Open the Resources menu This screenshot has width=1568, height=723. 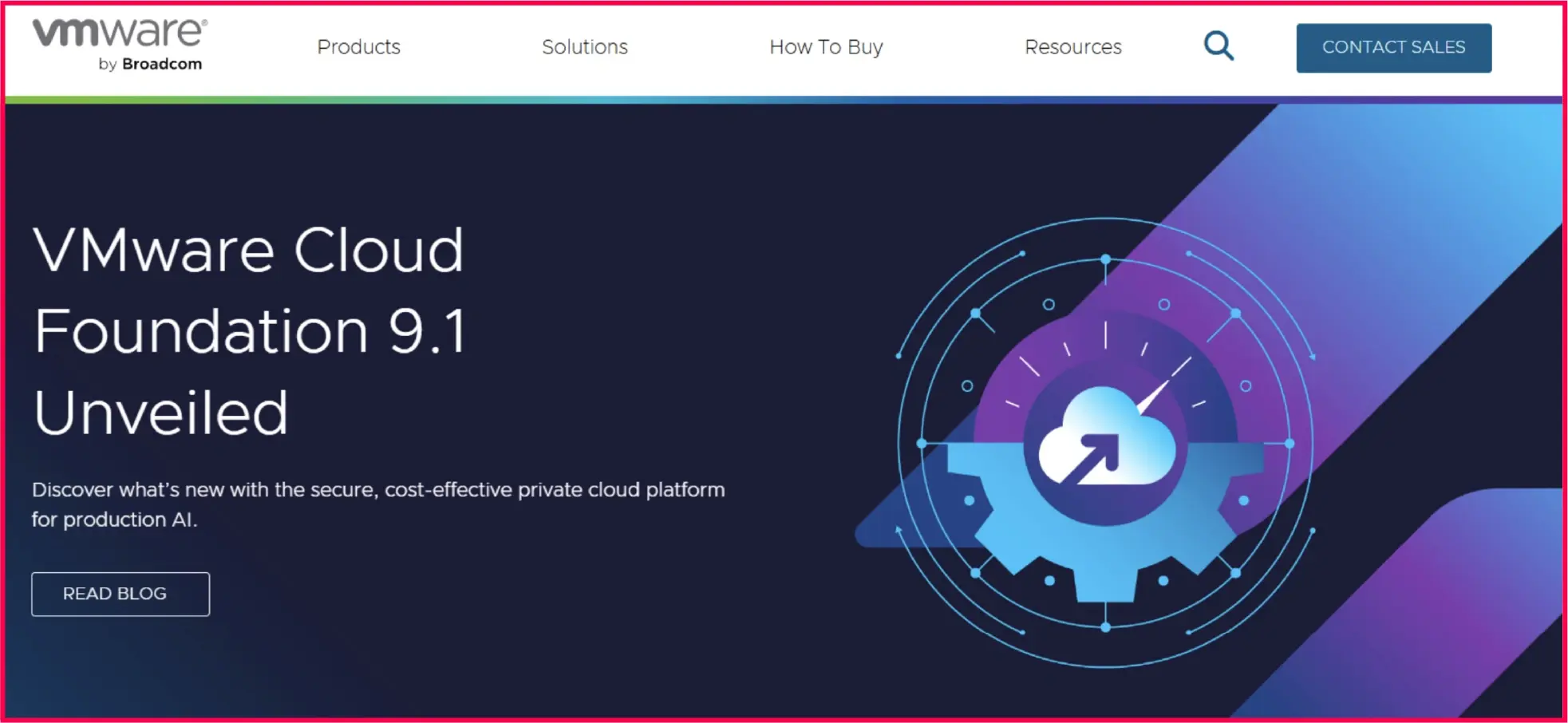click(1073, 47)
